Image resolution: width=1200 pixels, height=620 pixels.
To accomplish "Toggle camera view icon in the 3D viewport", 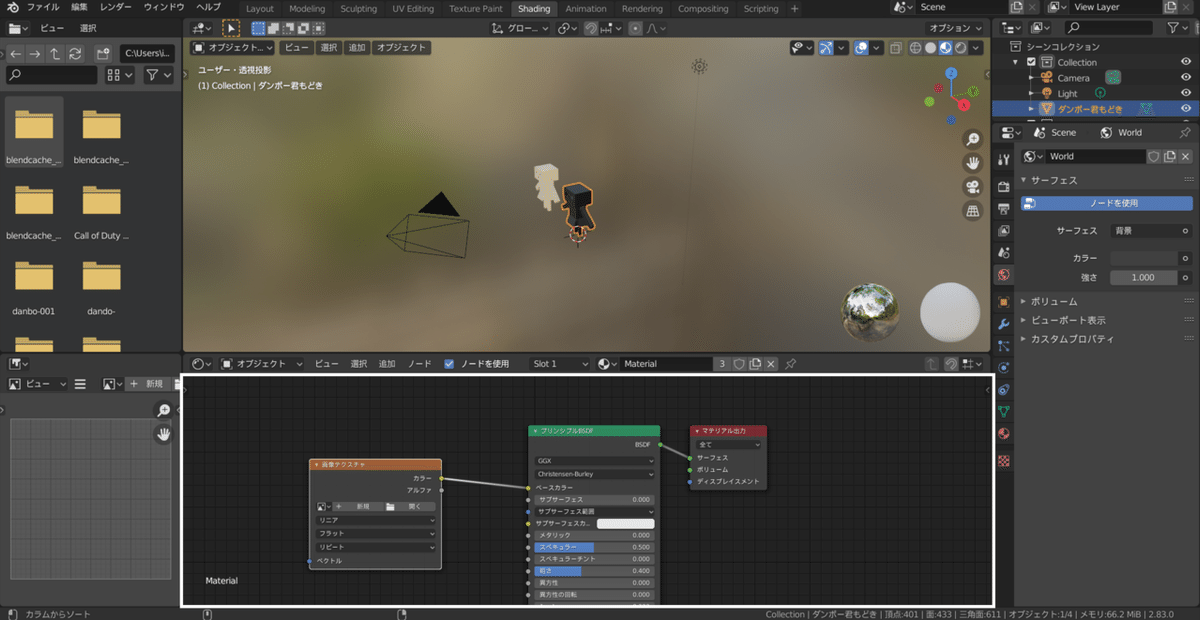I will click(x=973, y=187).
